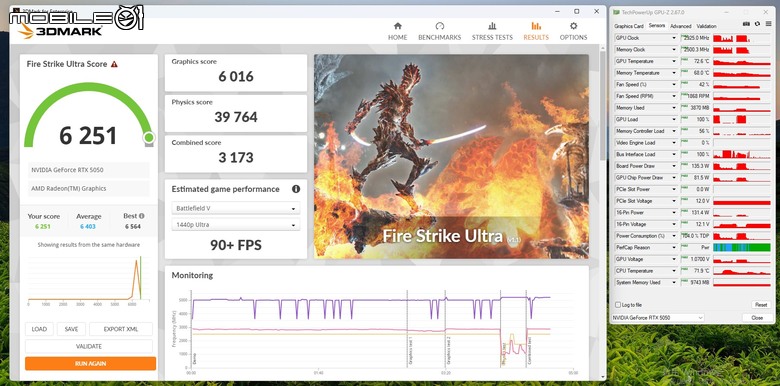Select the GPU-Z Sensors tab
780x386 pixels.
(x=657, y=26)
